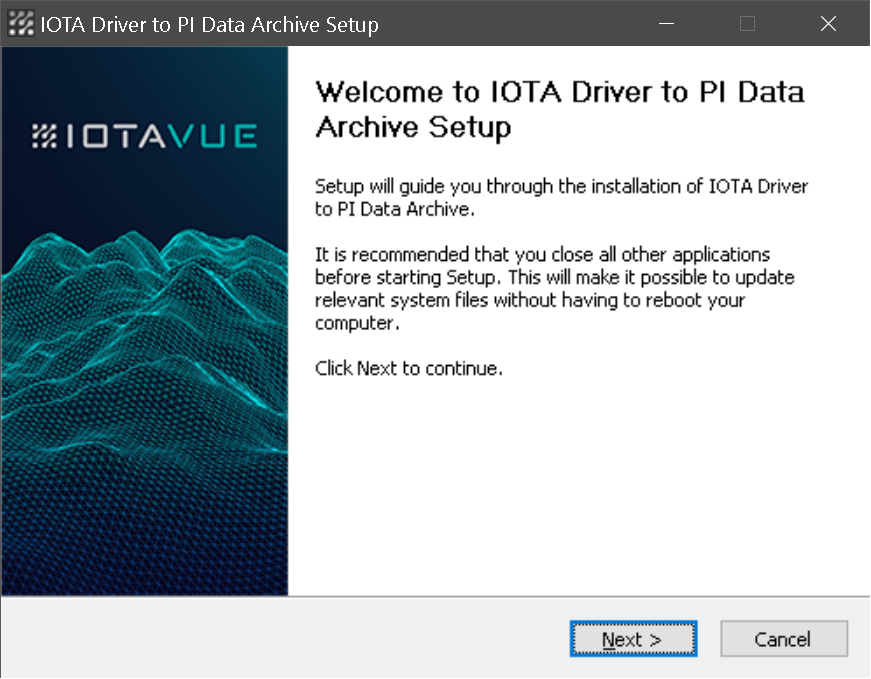The width and height of the screenshot is (871, 679).
Task: Click the window title 'IOTA Driver to PI Data Archive Setup'
Action: point(209,24)
